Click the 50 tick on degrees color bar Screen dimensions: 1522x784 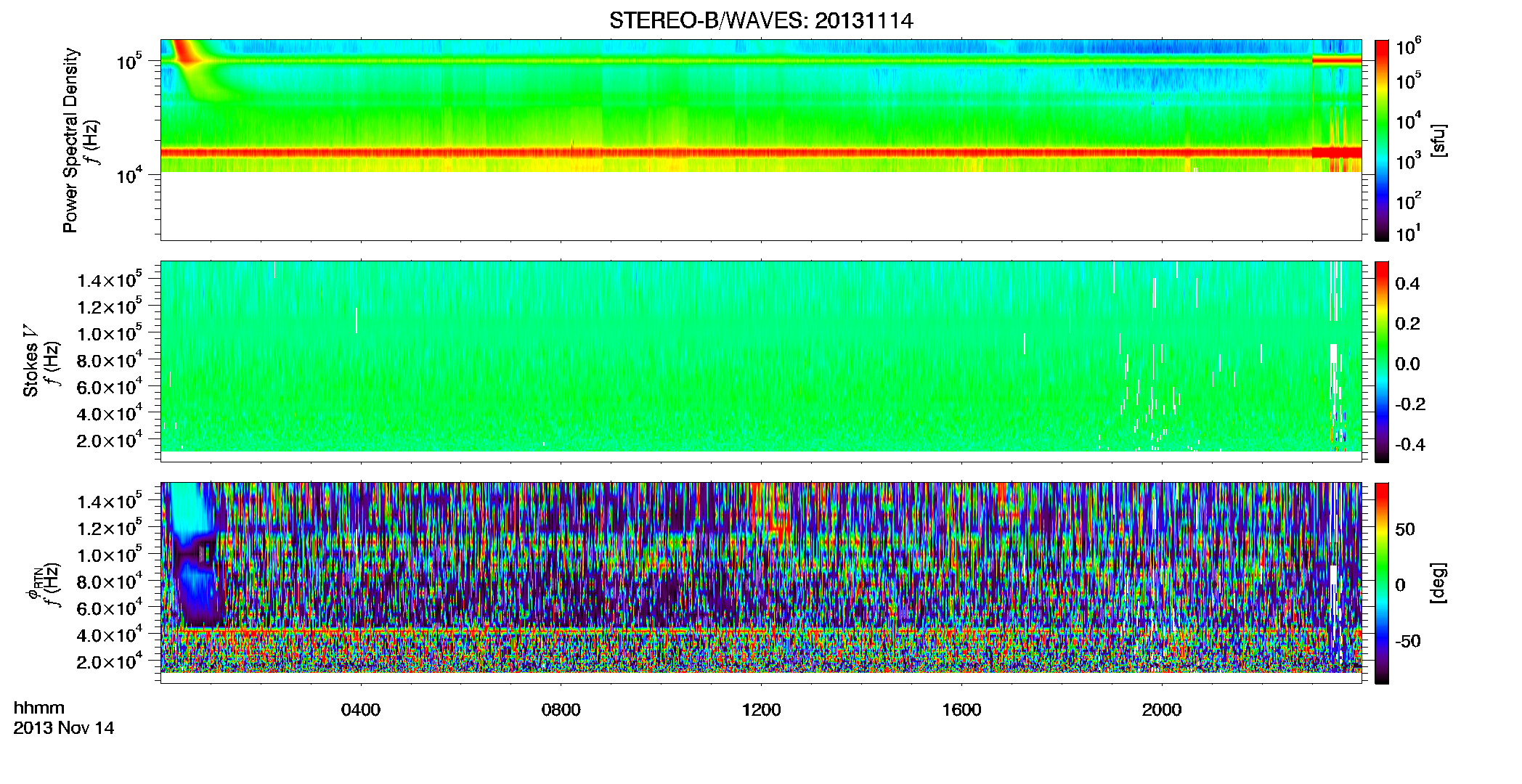pos(1405,529)
